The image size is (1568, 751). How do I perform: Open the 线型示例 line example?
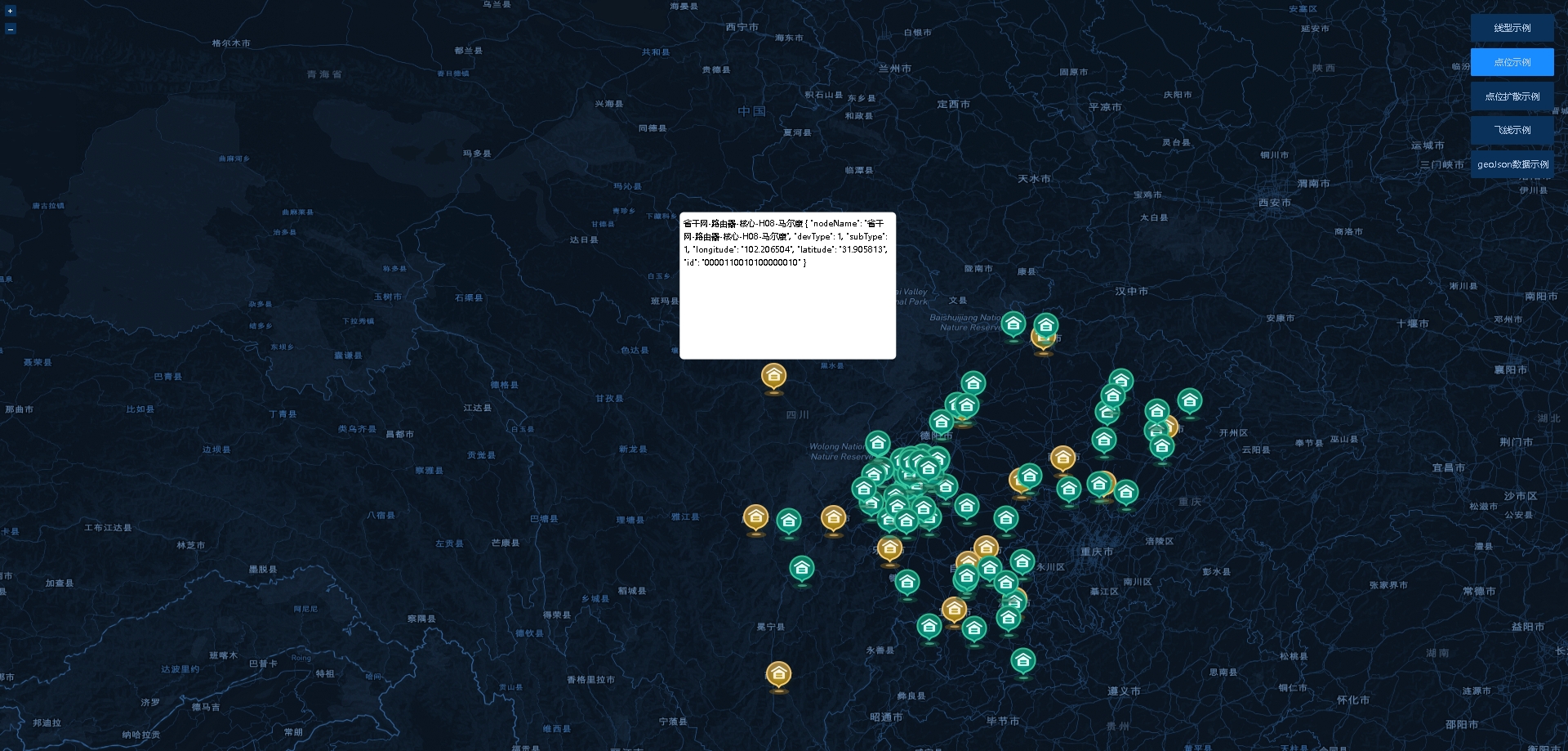click(1512, 28)
